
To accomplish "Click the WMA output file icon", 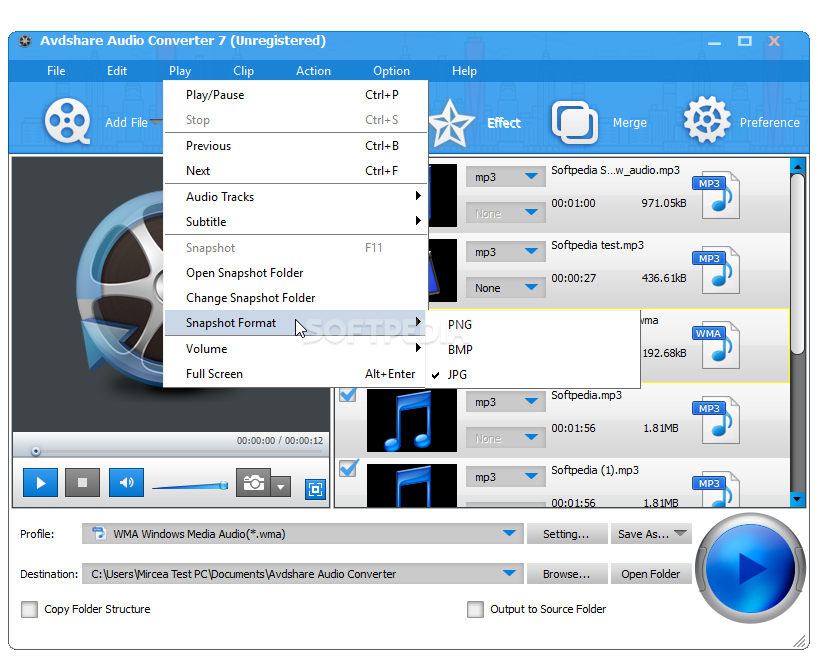I will (x=717, y=345).
